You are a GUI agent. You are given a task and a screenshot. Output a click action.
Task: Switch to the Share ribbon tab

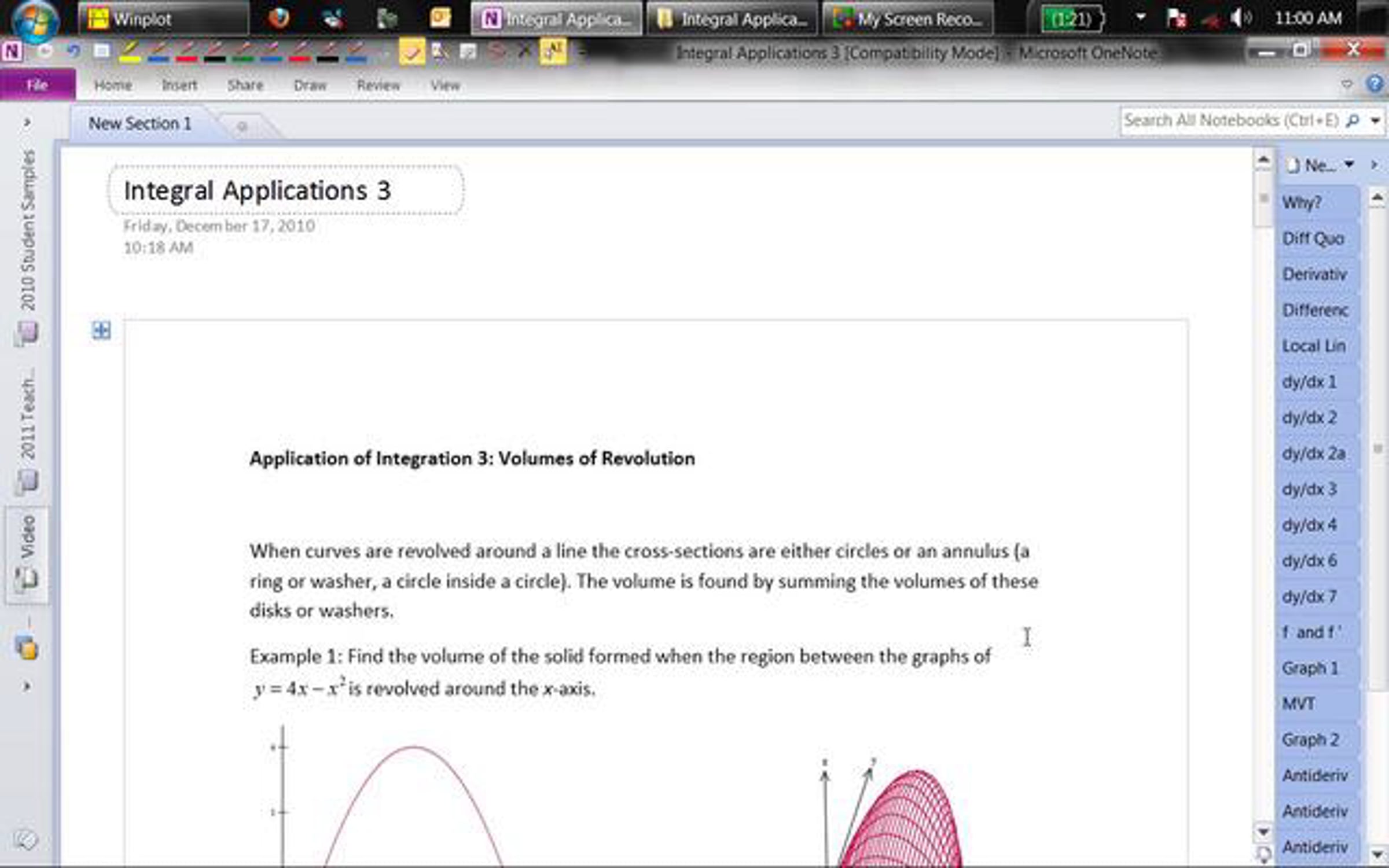coord(245,85)
